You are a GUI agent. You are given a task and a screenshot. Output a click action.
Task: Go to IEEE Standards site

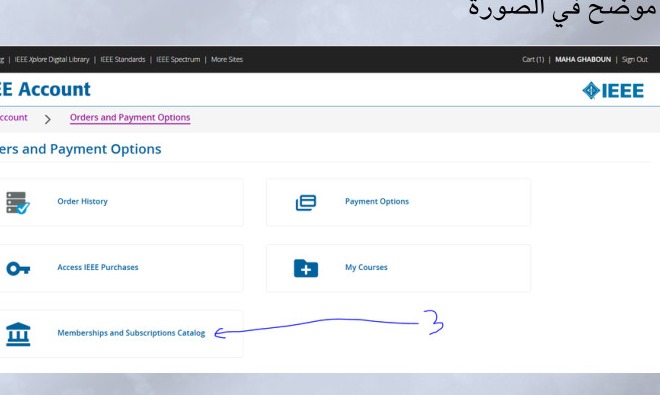click(122, 59)
